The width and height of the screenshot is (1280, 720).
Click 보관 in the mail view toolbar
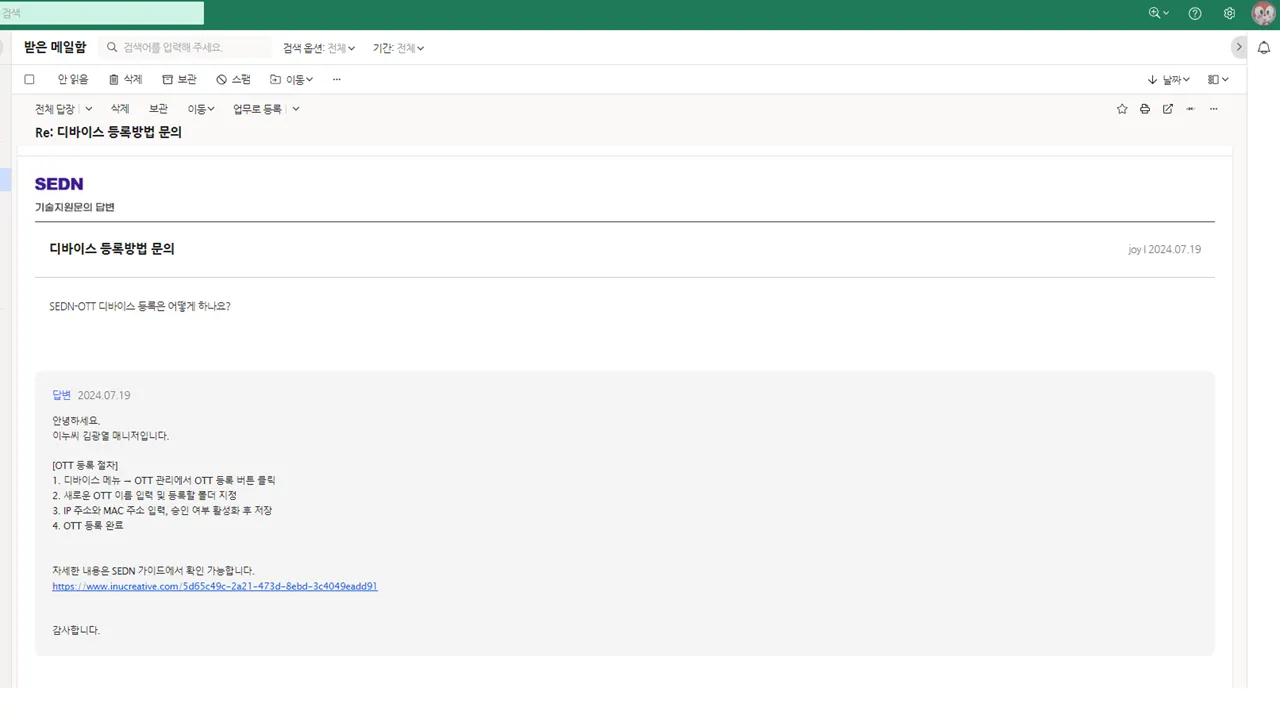(x=158, y=109)
